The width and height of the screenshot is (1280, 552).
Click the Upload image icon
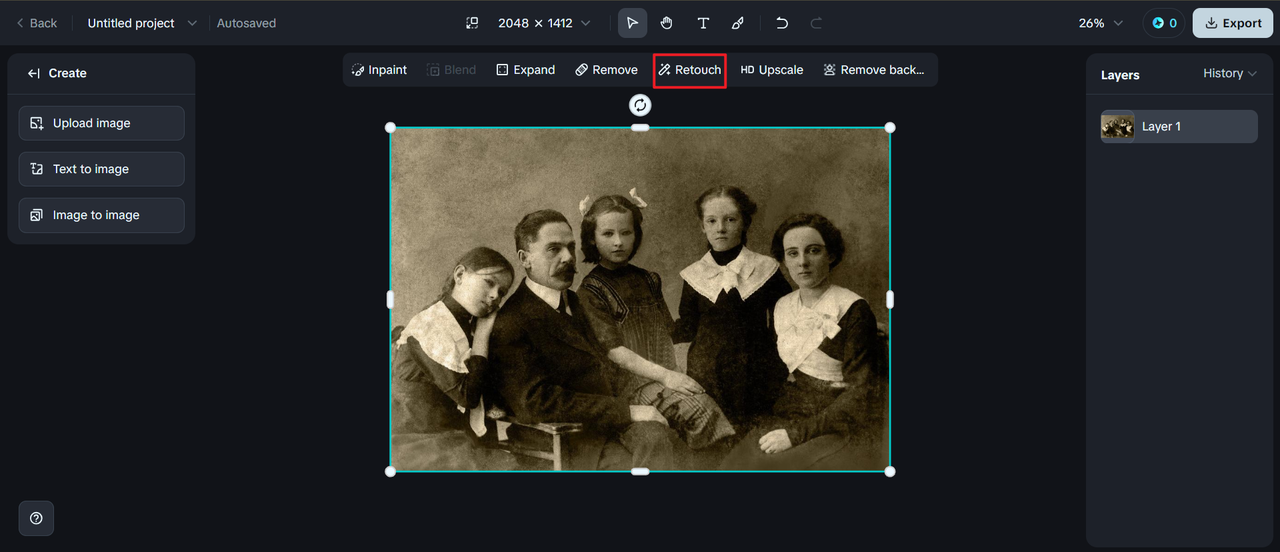37,123
